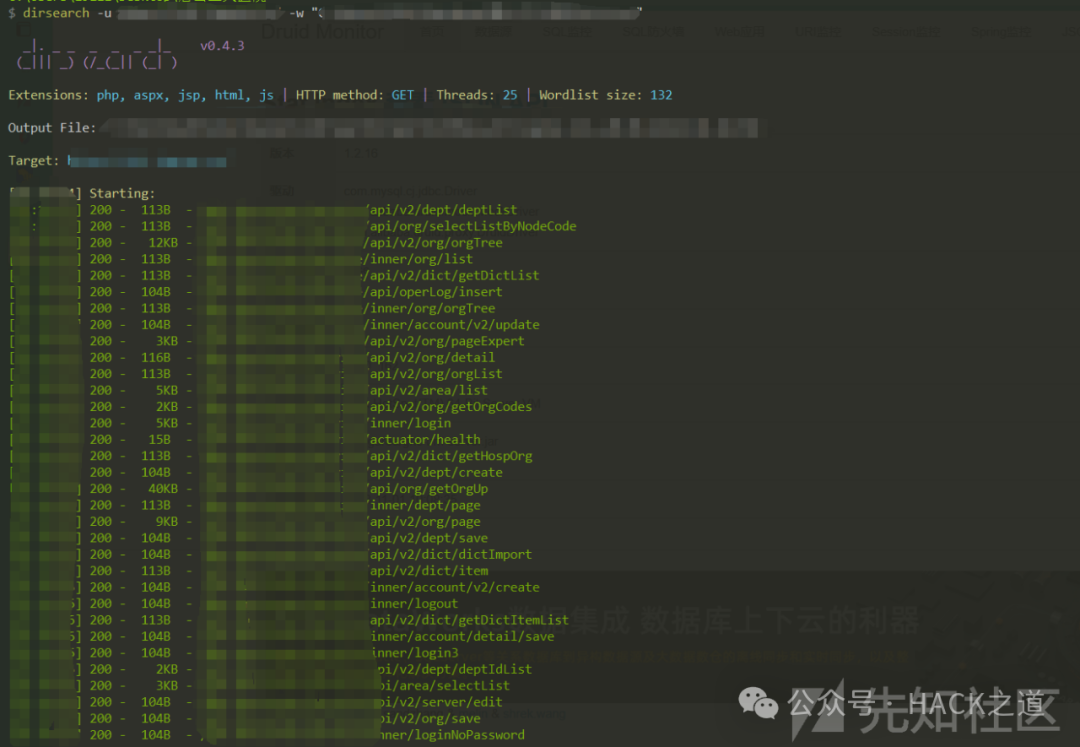
Task: Open the /inner/login path entry
Action: [408, 423]
